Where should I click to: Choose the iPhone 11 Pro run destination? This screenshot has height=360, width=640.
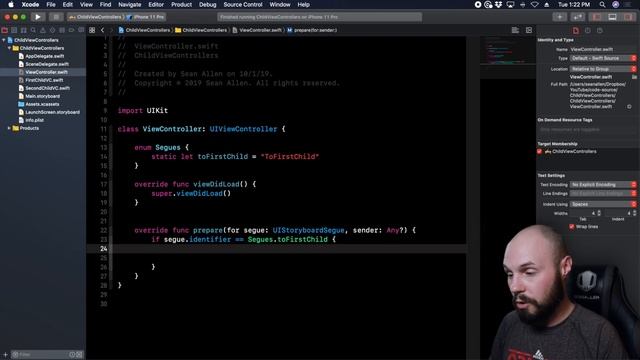click(x=146, y=17)
